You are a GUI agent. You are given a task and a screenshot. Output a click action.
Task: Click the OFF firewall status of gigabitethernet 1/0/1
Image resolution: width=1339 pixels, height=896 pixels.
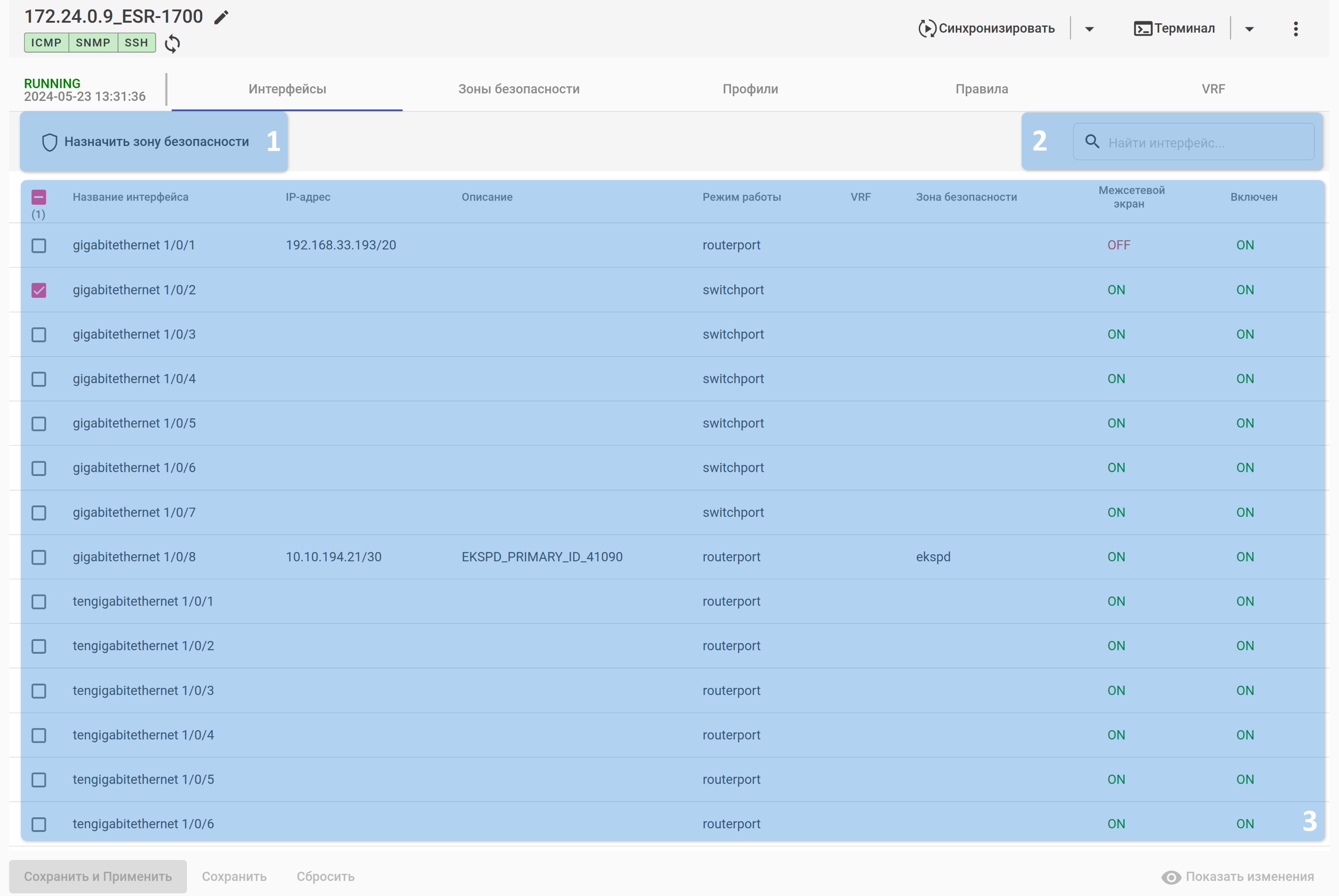(1118, 245)
